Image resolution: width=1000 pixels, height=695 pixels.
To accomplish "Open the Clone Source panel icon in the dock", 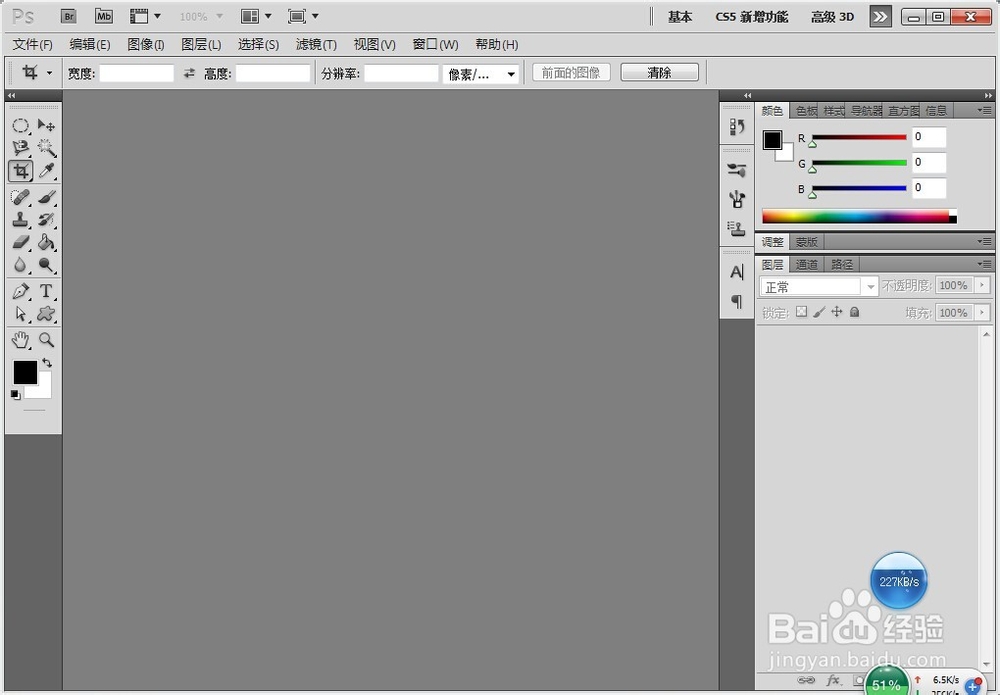I will [x=737, y=228].
